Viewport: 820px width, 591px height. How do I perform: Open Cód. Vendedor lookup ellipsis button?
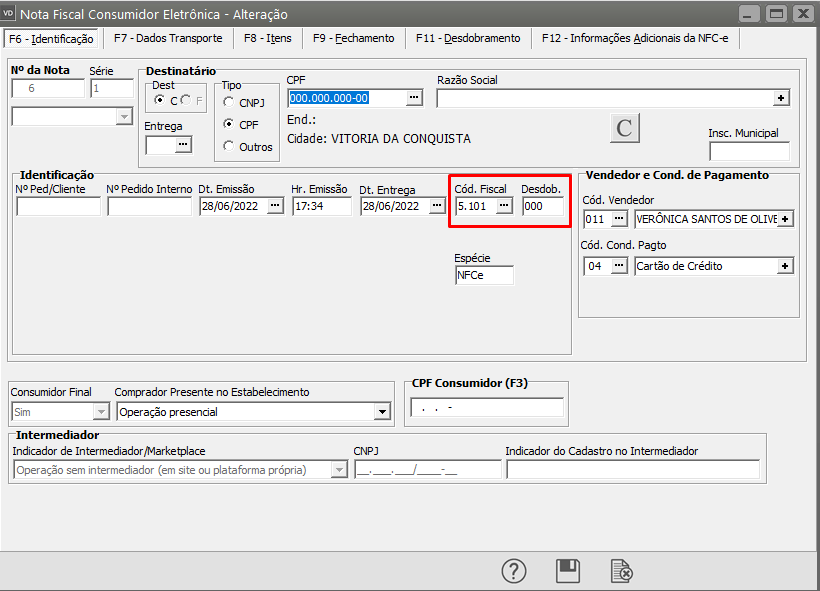point(620,219)
